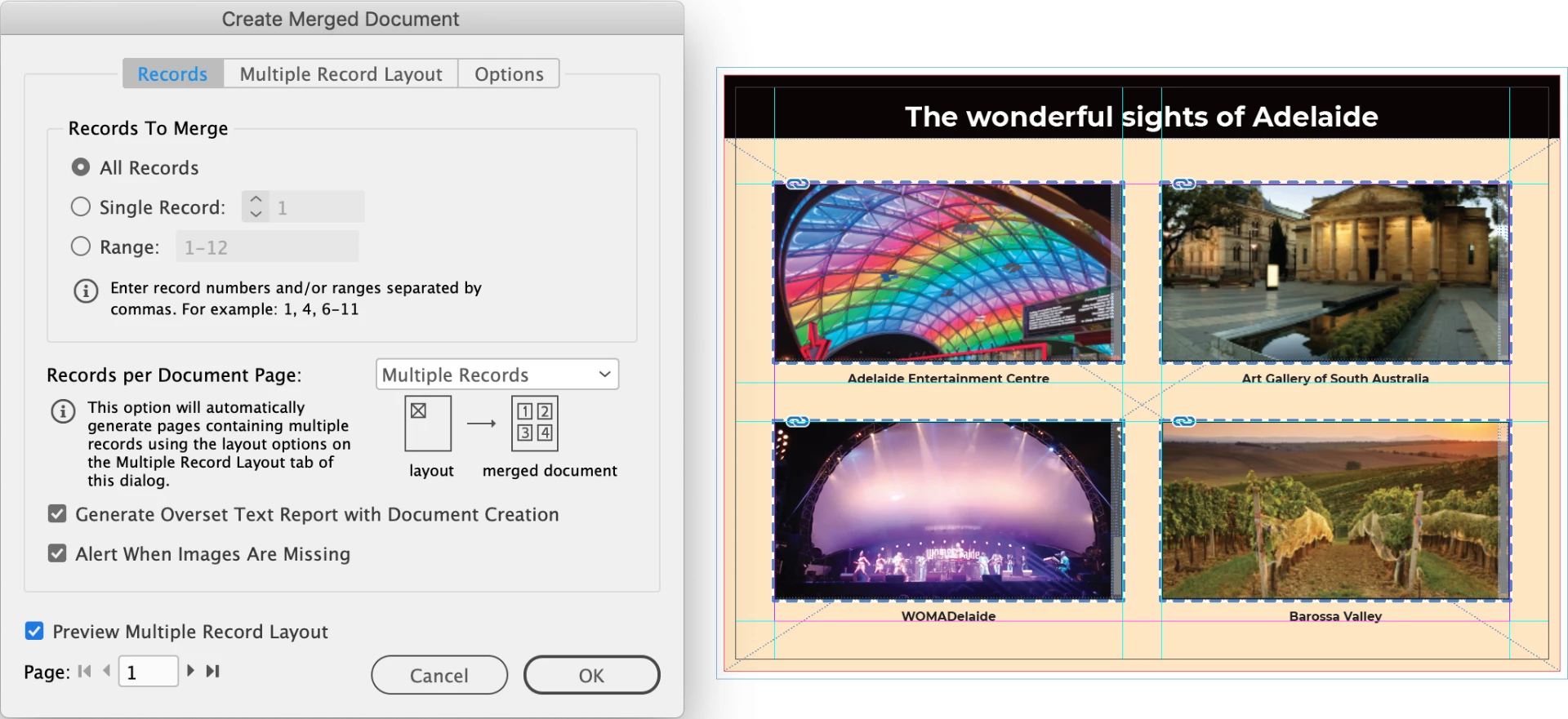Select the Art Gallery of South Australia photo
1568x719 pixels.
(x=1335, y=273)
